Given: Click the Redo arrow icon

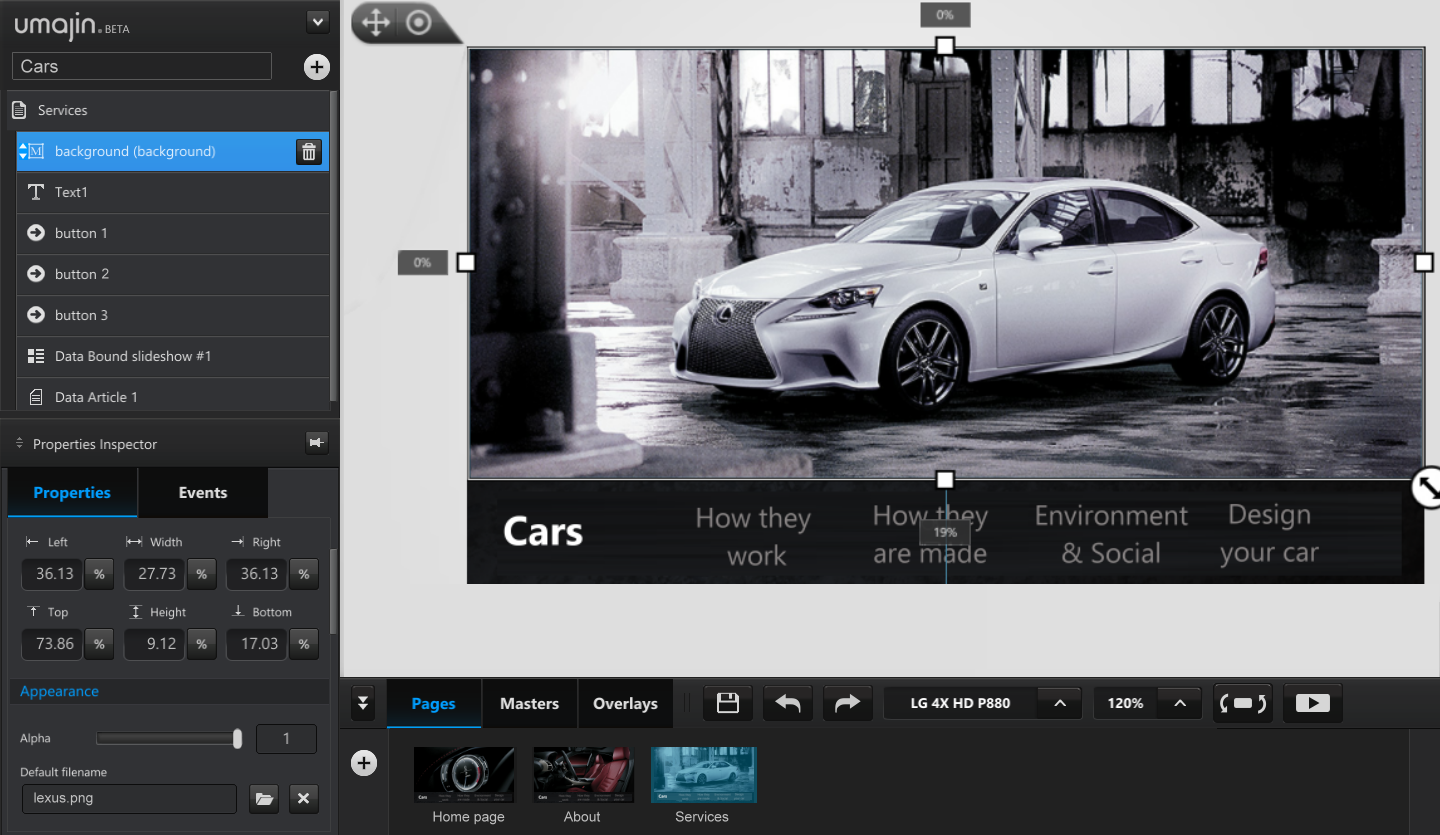Looking at the screenshot, I should (847, 702).
